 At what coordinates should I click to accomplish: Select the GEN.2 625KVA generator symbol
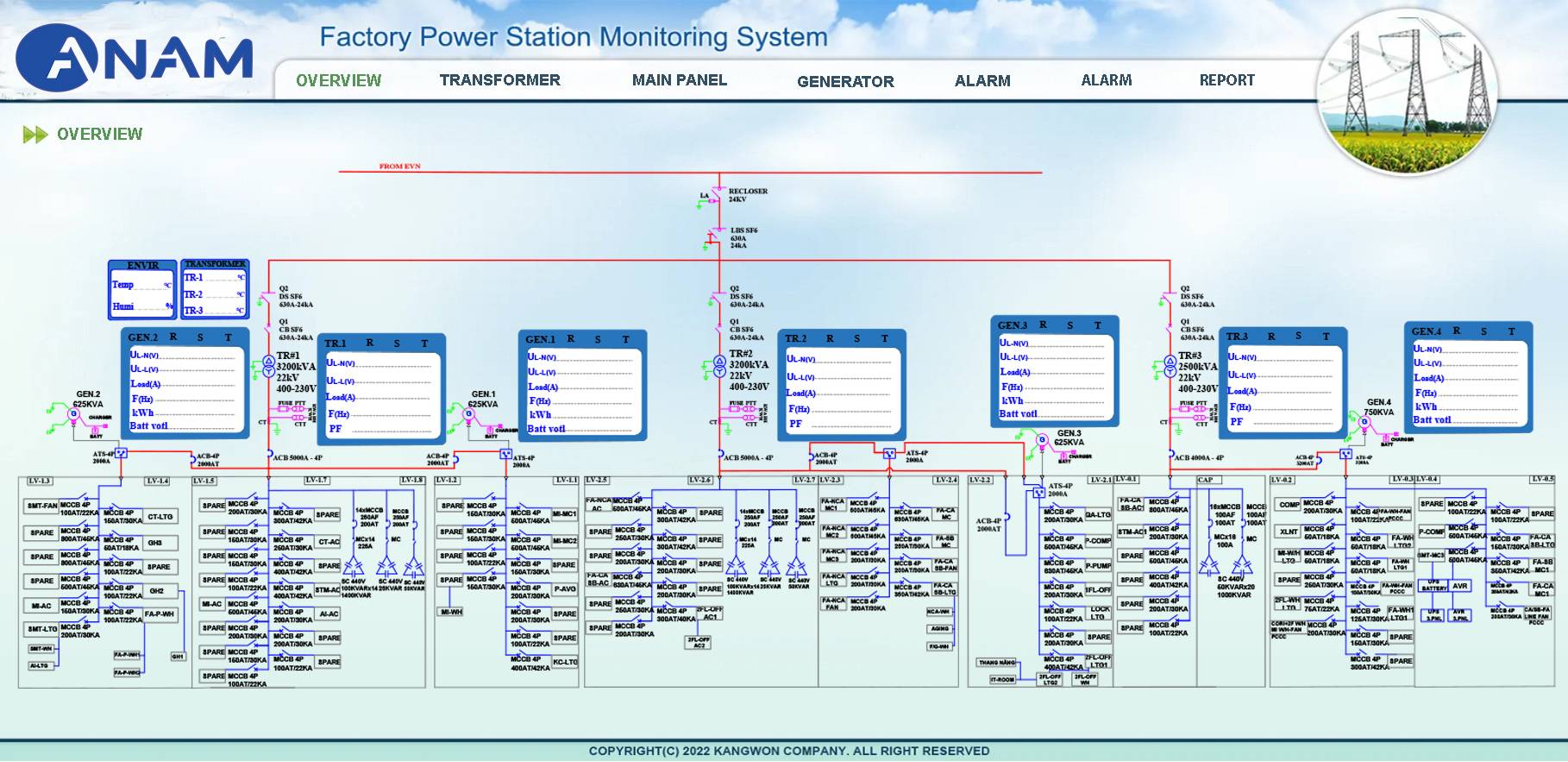tap(73, 414)
